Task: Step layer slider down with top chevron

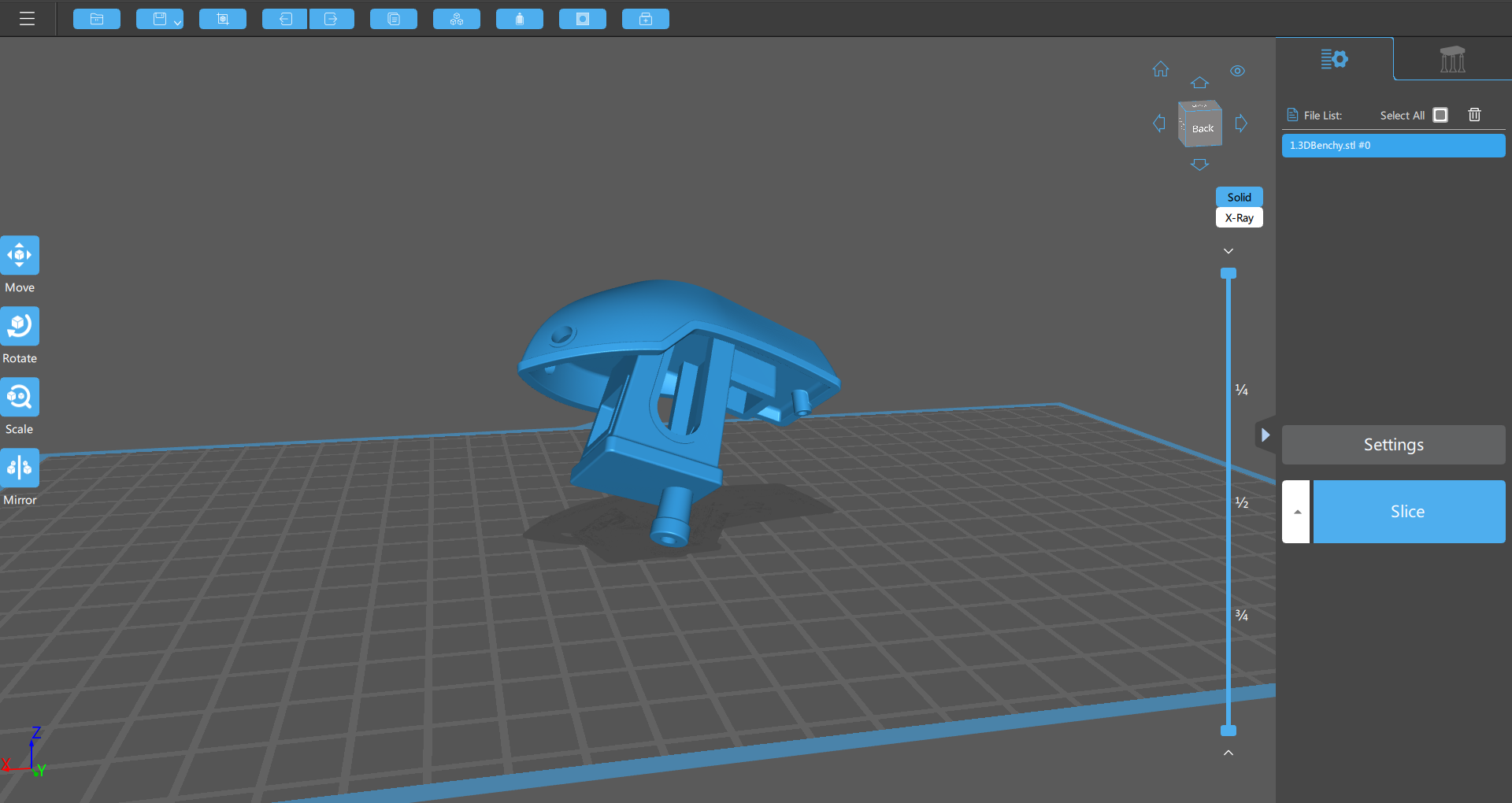Action: pos(1228,251)
